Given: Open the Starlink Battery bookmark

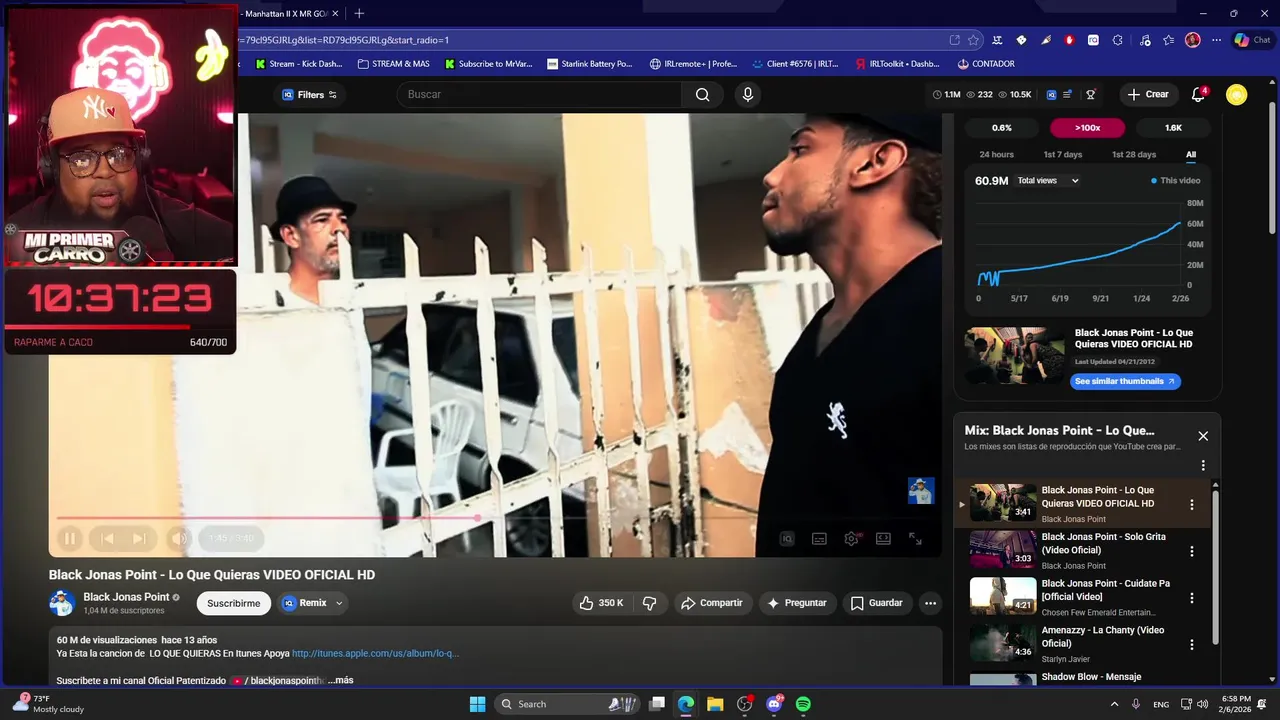Looking at the screenshot, I should (x=590, y=64).
